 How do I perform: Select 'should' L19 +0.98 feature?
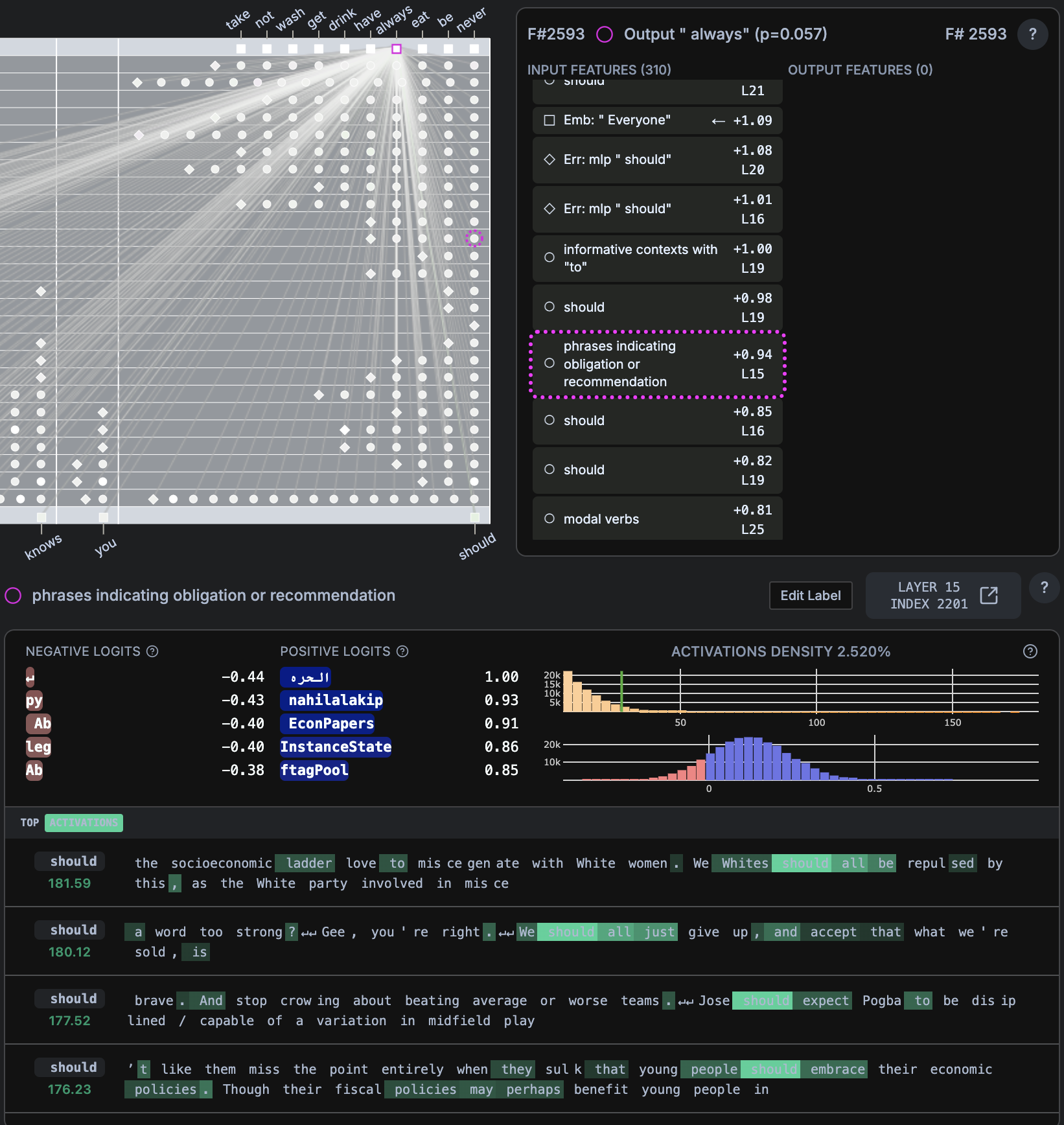[657, 307]
